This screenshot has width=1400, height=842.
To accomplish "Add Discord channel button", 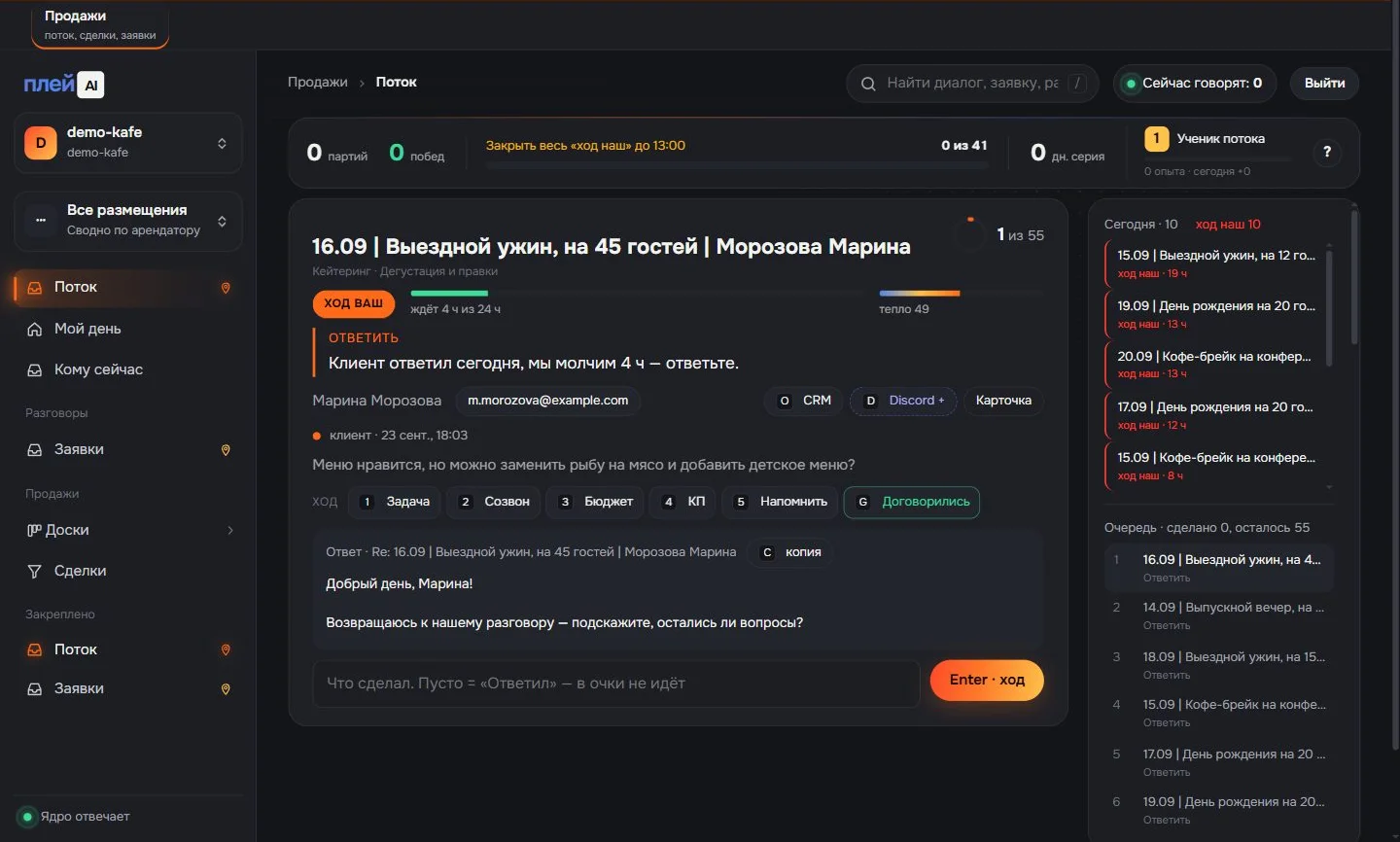I will coord(903,401).
